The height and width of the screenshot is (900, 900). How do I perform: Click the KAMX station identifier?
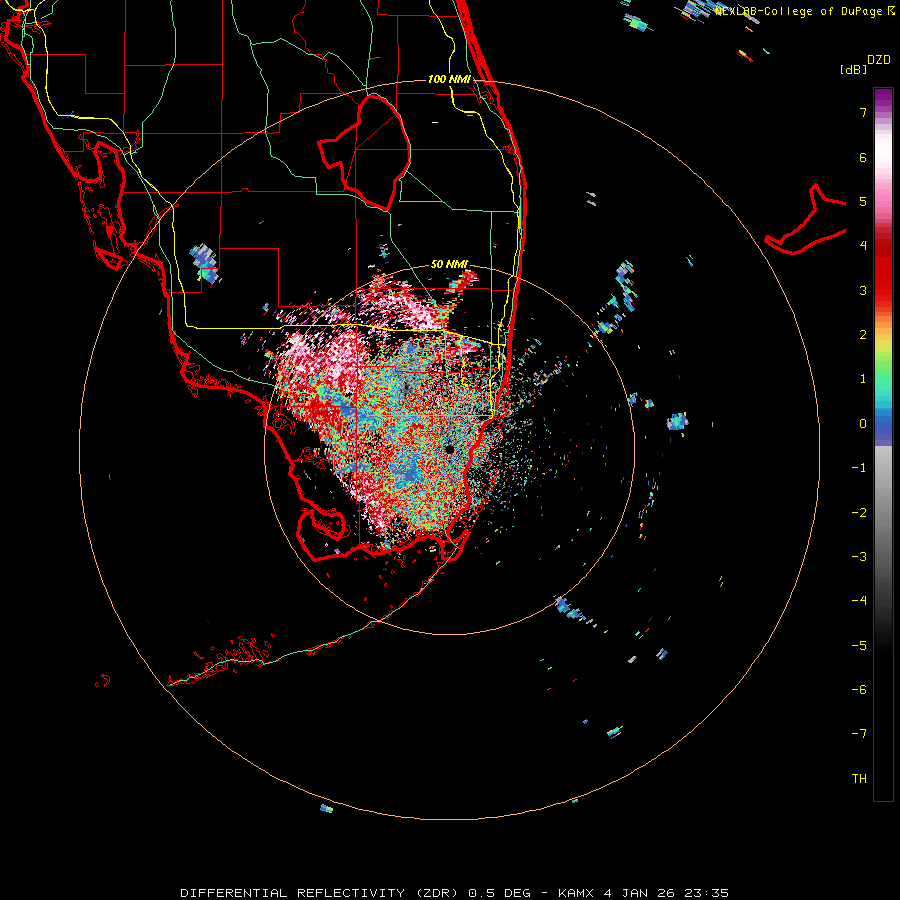(578, 893)
